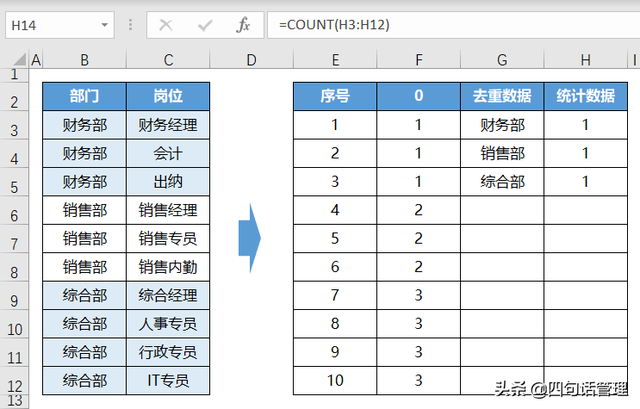Select the IT专员 cell
Image resolution: width=640 pixels, height=409 pixels.
(x=168, y=380)
